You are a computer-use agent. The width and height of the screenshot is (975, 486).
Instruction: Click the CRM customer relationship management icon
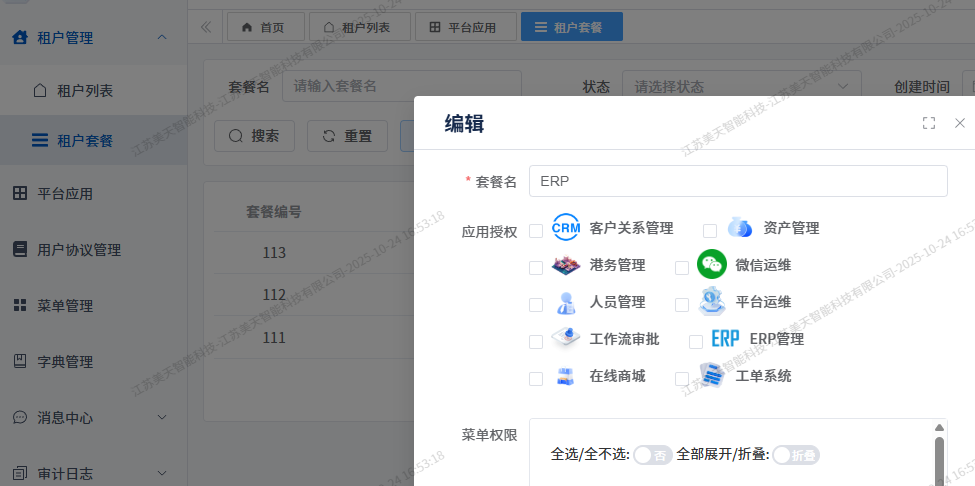click(x=566, y=228)
